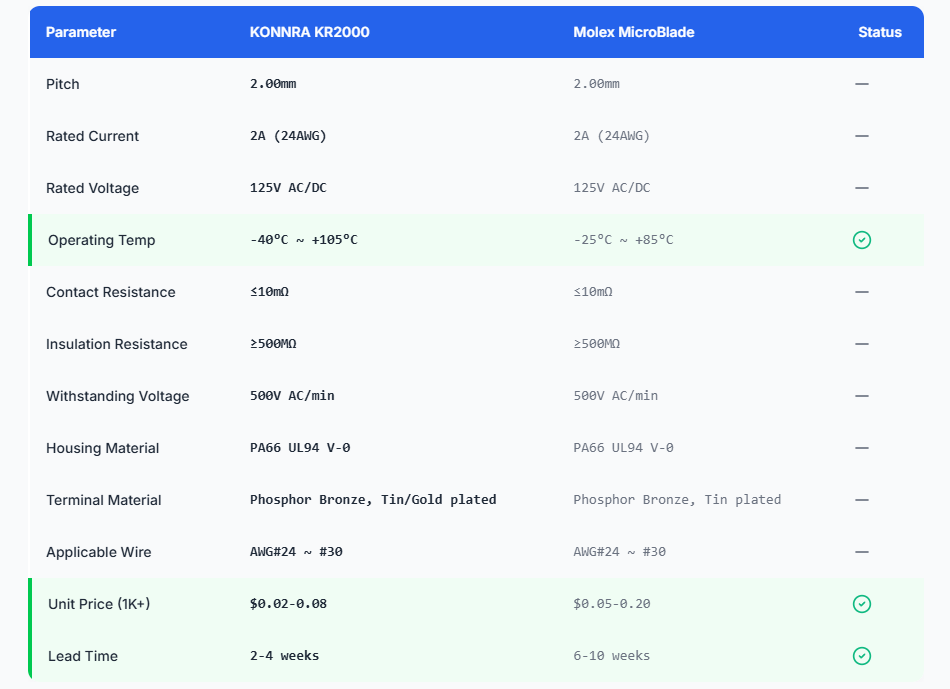The height and width of the screenshot is (689, 950).
Task: Click the Terminal Material status dash
Action: 861,500
